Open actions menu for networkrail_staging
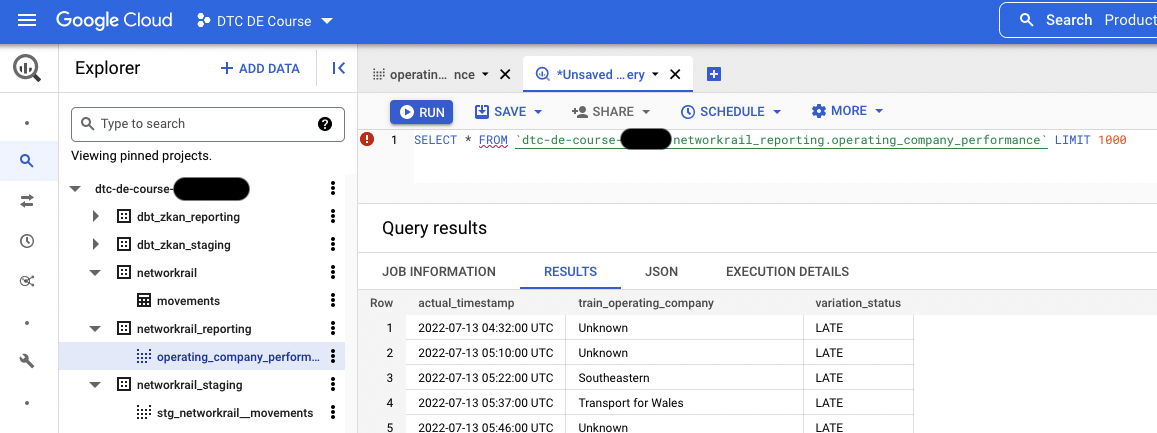The height and width of the screenshot is (433, 1157). click(333, 385)
